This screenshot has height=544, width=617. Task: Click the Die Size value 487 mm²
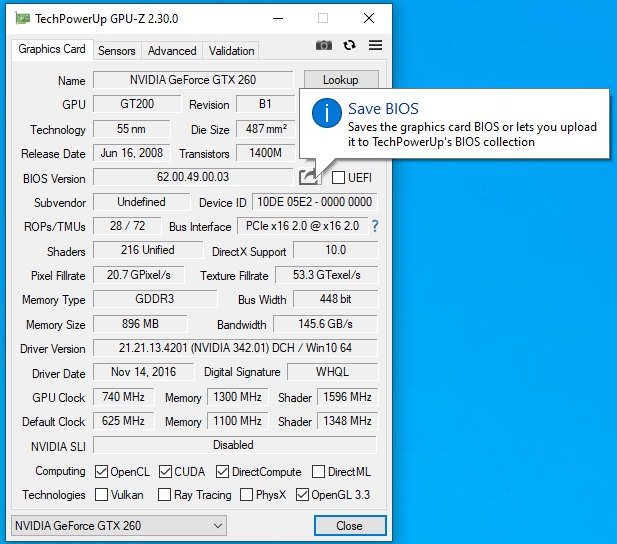266,129
